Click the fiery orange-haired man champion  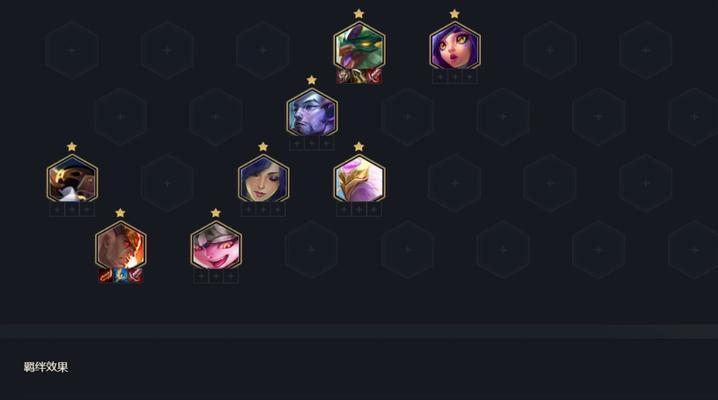point(120,245)
